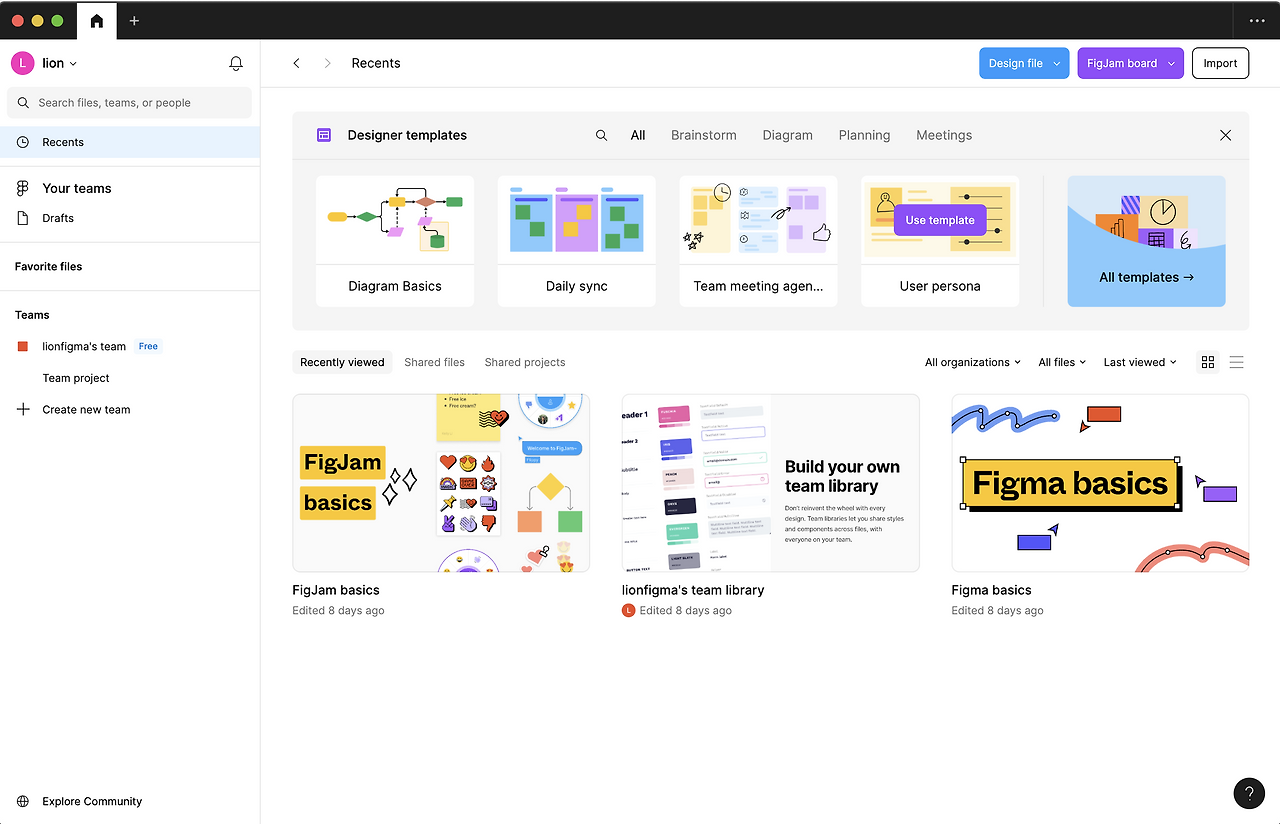The width and height of the screenshot is (1280, 824).
Task: Click Use template on User persona
Action: click(x=940, y=220)
